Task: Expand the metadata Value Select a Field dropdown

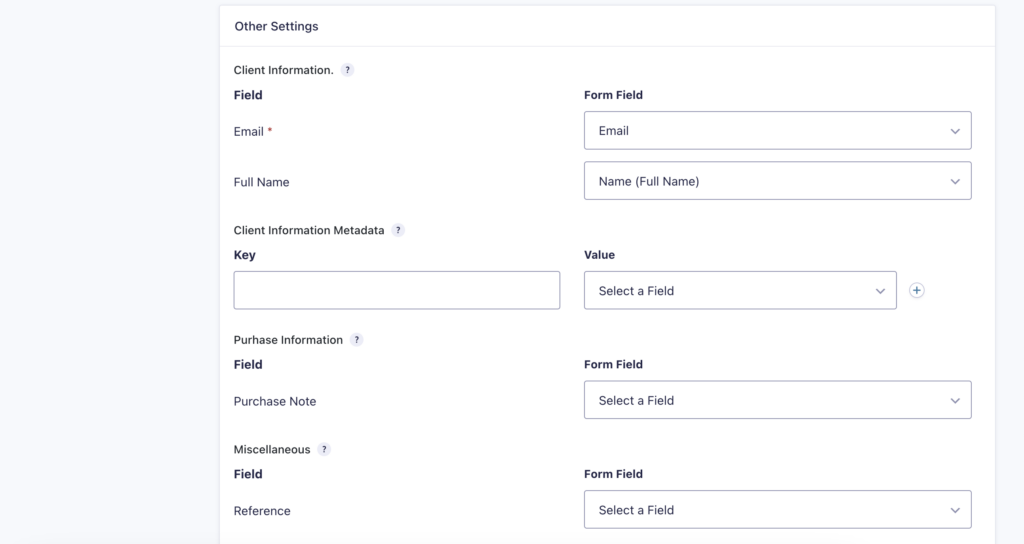Action: 740,291
